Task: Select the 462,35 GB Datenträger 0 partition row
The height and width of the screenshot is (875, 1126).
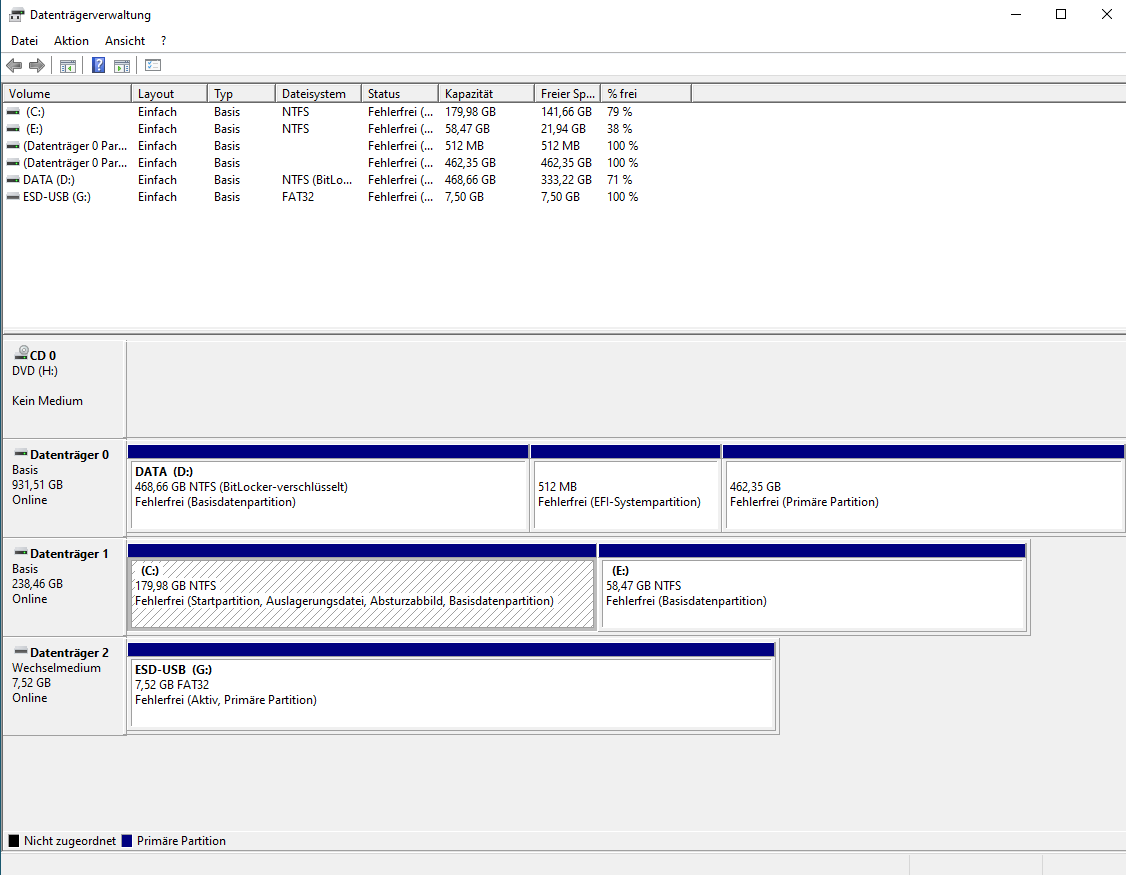Action: pos(348,163)
